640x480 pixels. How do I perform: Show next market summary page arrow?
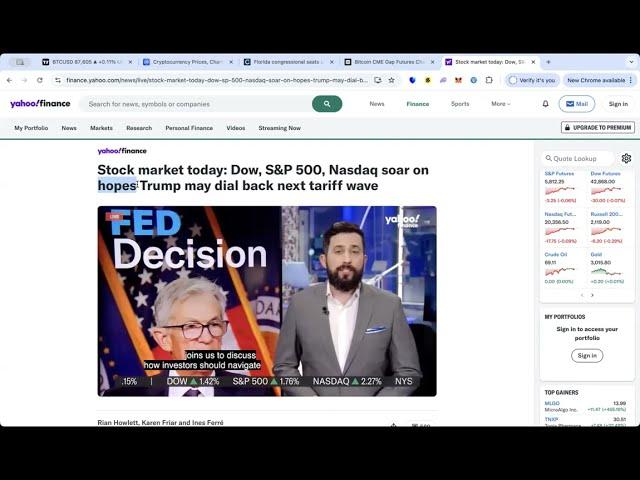(x=592, y=295)
